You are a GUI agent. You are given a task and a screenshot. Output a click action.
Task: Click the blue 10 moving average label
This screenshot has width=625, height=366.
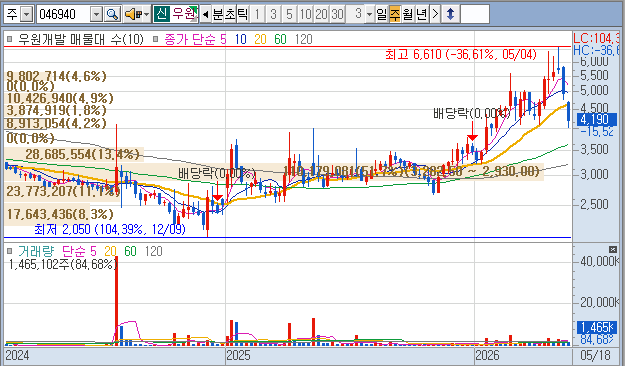240,39
